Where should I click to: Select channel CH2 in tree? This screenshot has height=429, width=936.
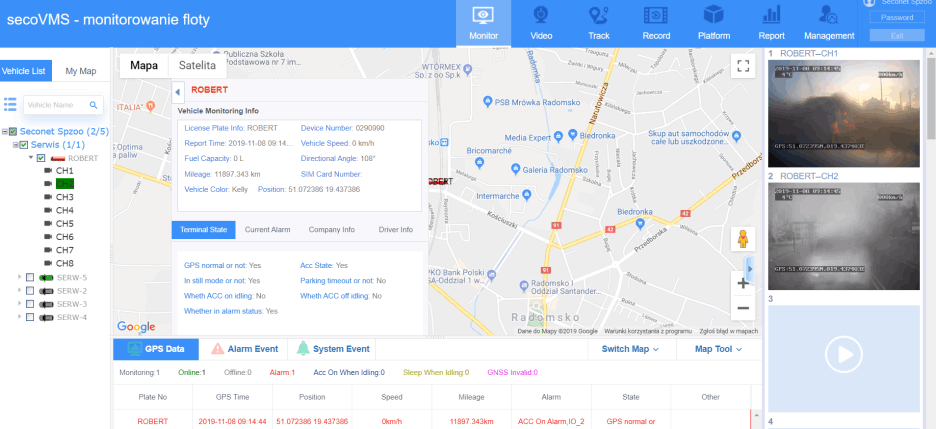[64, 184]
